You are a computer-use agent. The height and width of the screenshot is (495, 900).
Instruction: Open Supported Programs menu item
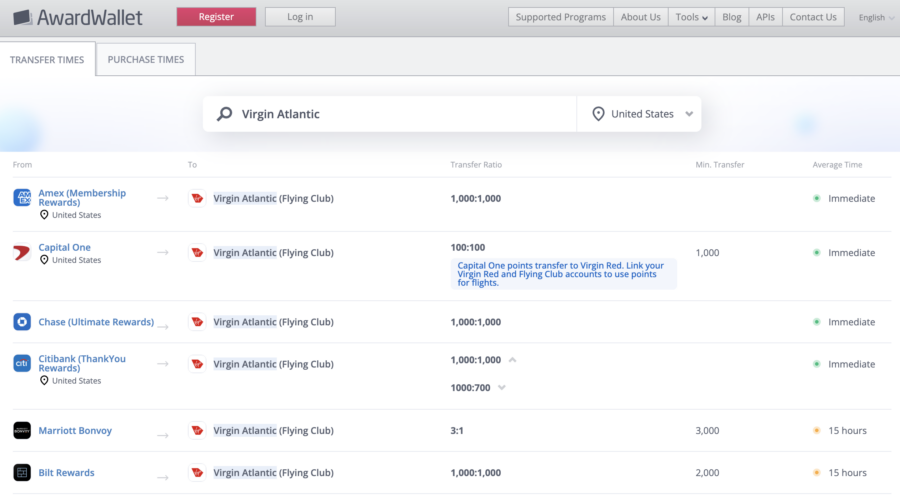(560, 17)
